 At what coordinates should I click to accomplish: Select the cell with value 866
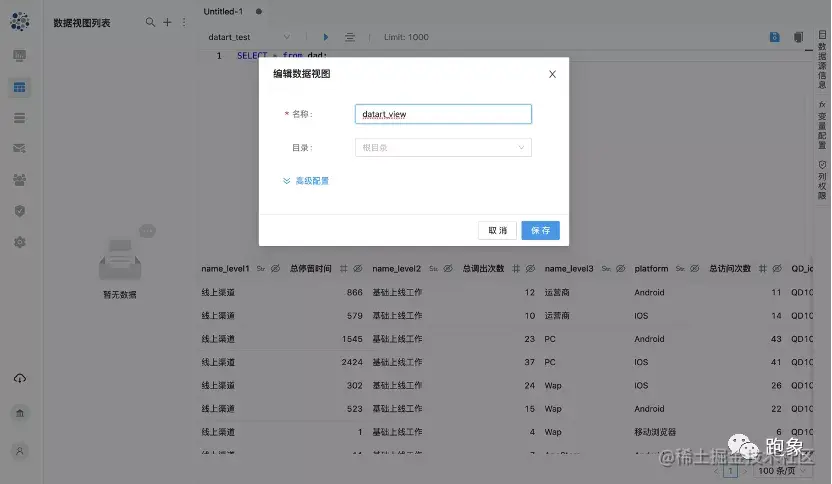pos(354,292)
